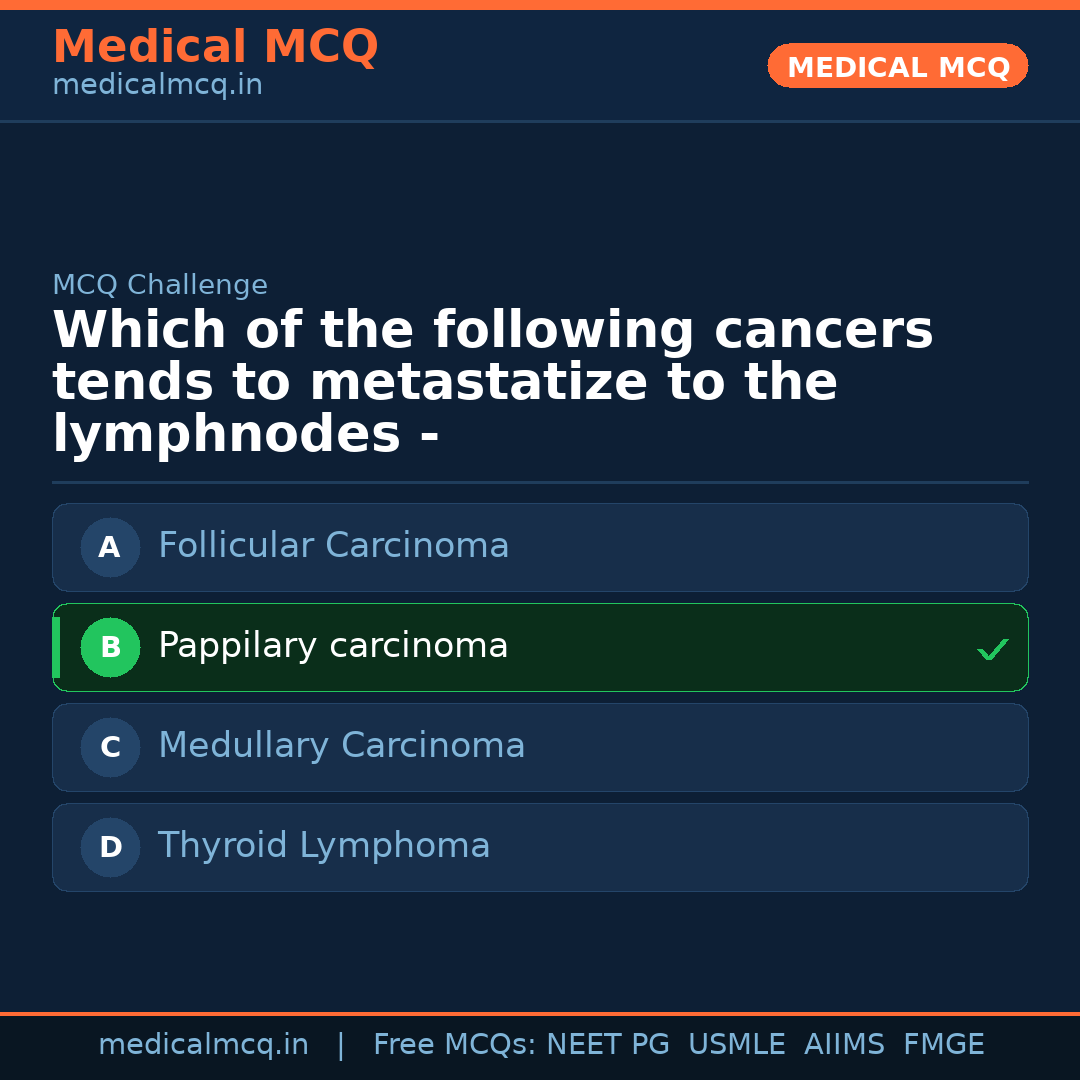The height and width of the screenshot is (1080, 1080).
Task: Click the green checkmark on option B
Action: click(992, 650)
